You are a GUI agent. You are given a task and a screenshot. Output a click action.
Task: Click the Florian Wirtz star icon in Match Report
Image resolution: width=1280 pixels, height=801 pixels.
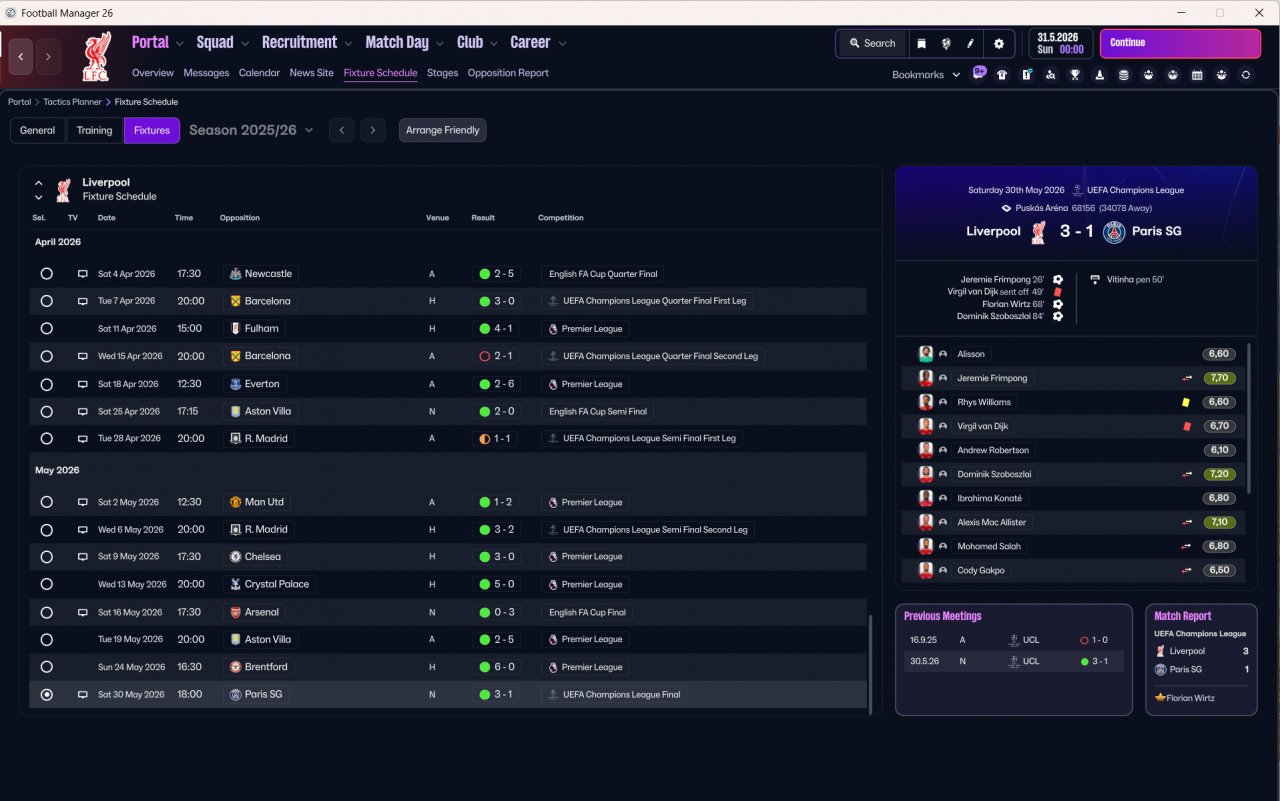(1160, 698)
